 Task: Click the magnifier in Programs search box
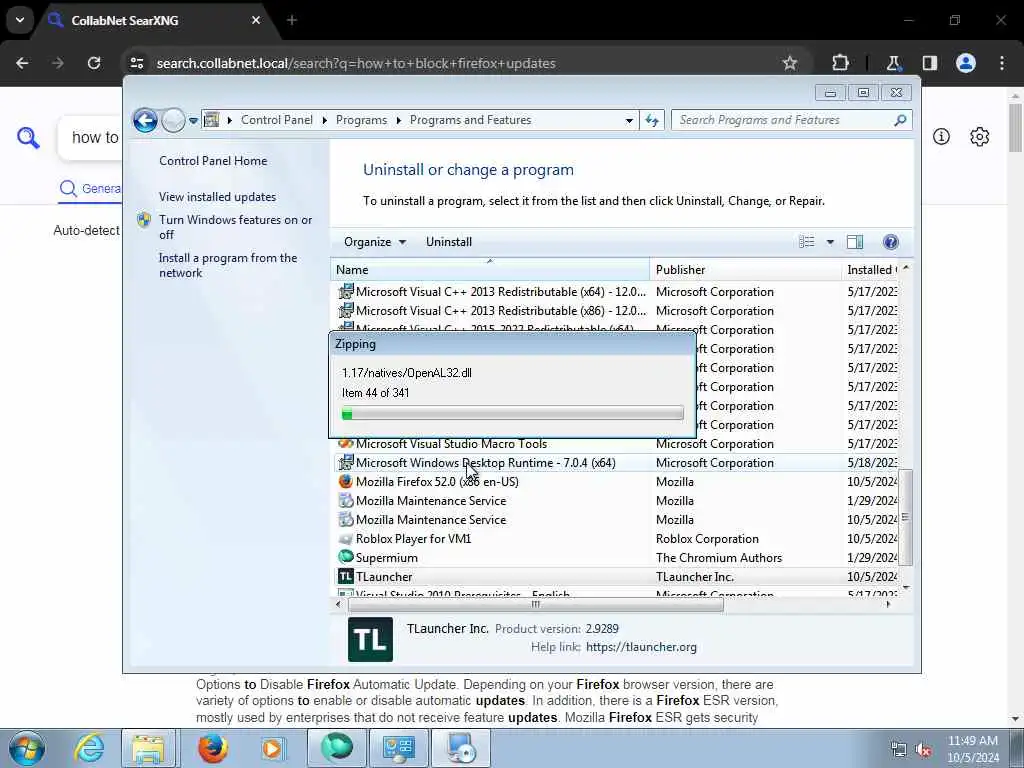coord(900,120)
